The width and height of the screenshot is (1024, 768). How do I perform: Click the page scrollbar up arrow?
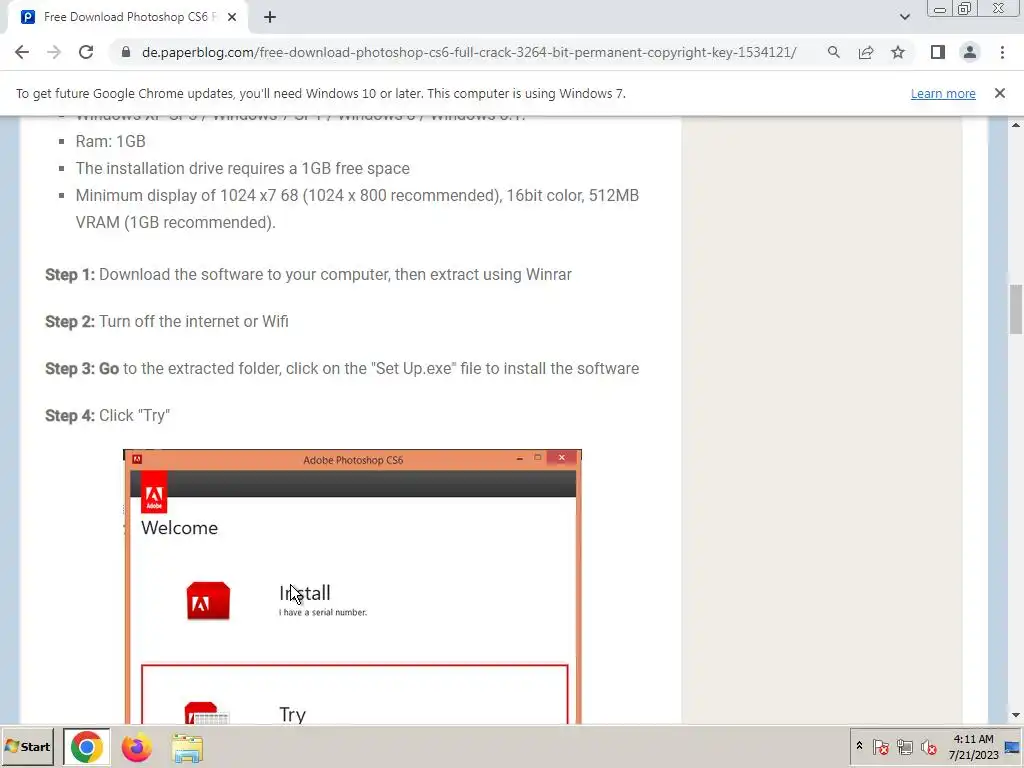click(x=1016, y=125)
